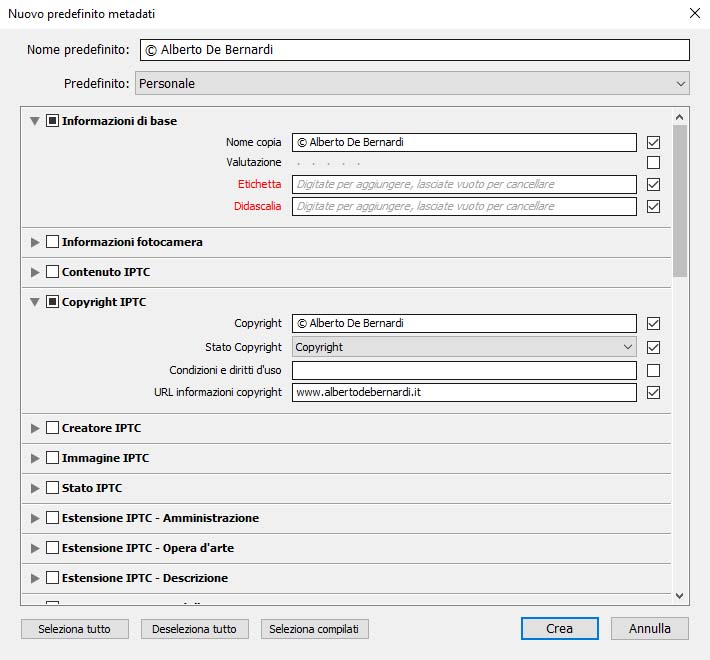The image size is (710, 660).
Task: Expand the Creatore IPTC section
Action: (35, 428)
